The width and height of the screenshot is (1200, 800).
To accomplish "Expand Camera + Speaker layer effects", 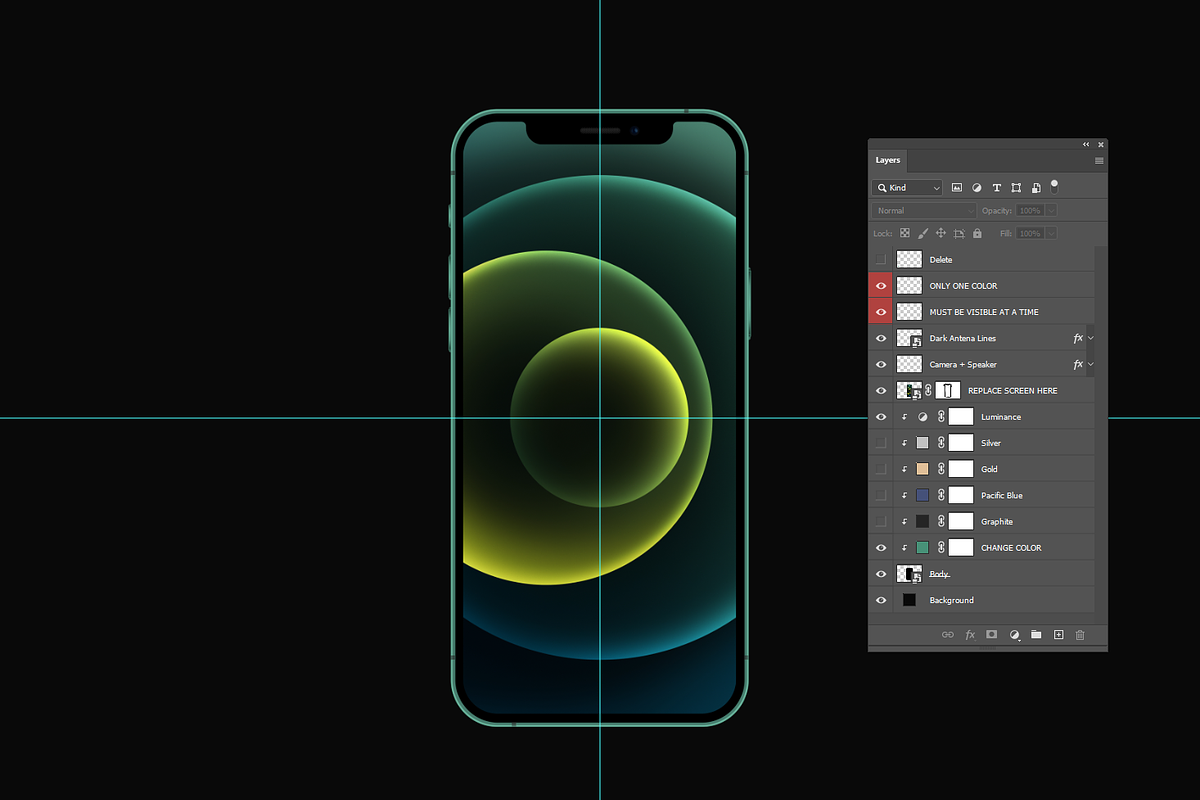I will 1091,364.
